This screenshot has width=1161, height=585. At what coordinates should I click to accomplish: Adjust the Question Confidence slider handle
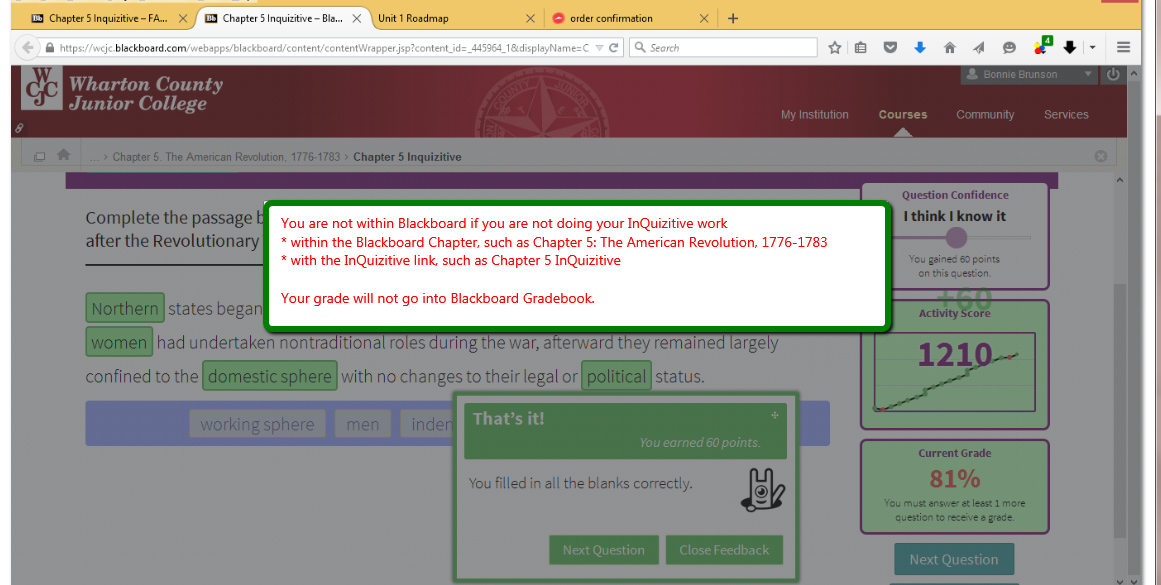pyautogui.click(x=957, y=238)
